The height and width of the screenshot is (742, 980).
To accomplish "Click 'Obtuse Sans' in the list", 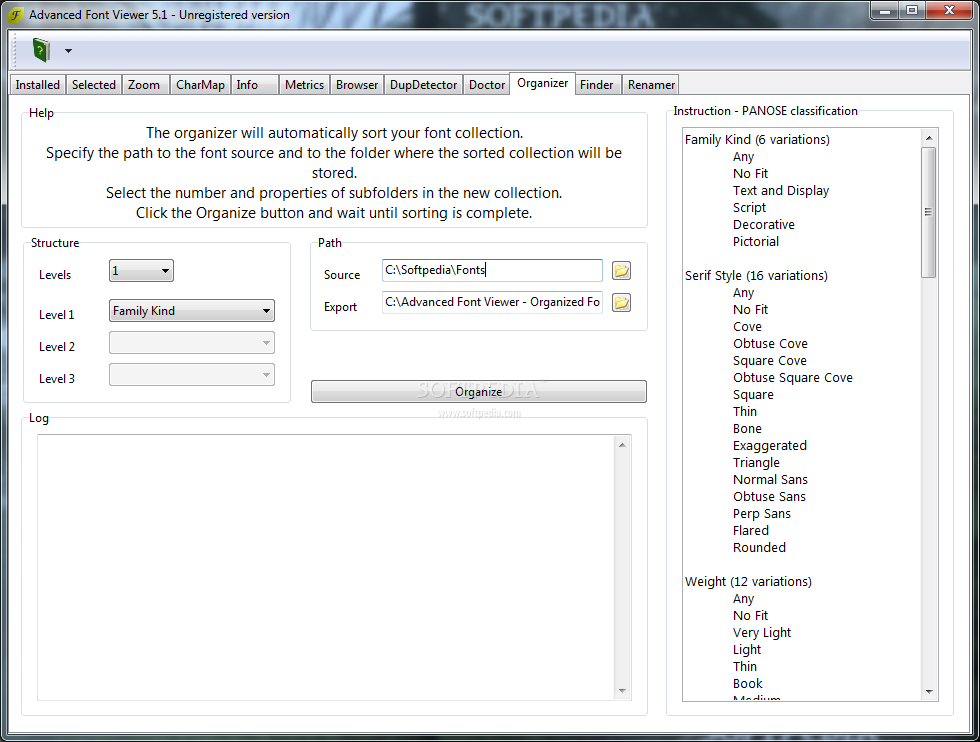I will coord(769,496).
